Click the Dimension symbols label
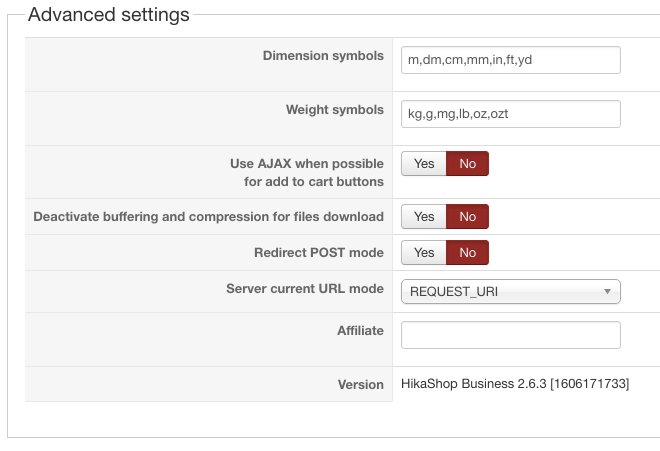 pyautogui.click(x=323, y=55)
